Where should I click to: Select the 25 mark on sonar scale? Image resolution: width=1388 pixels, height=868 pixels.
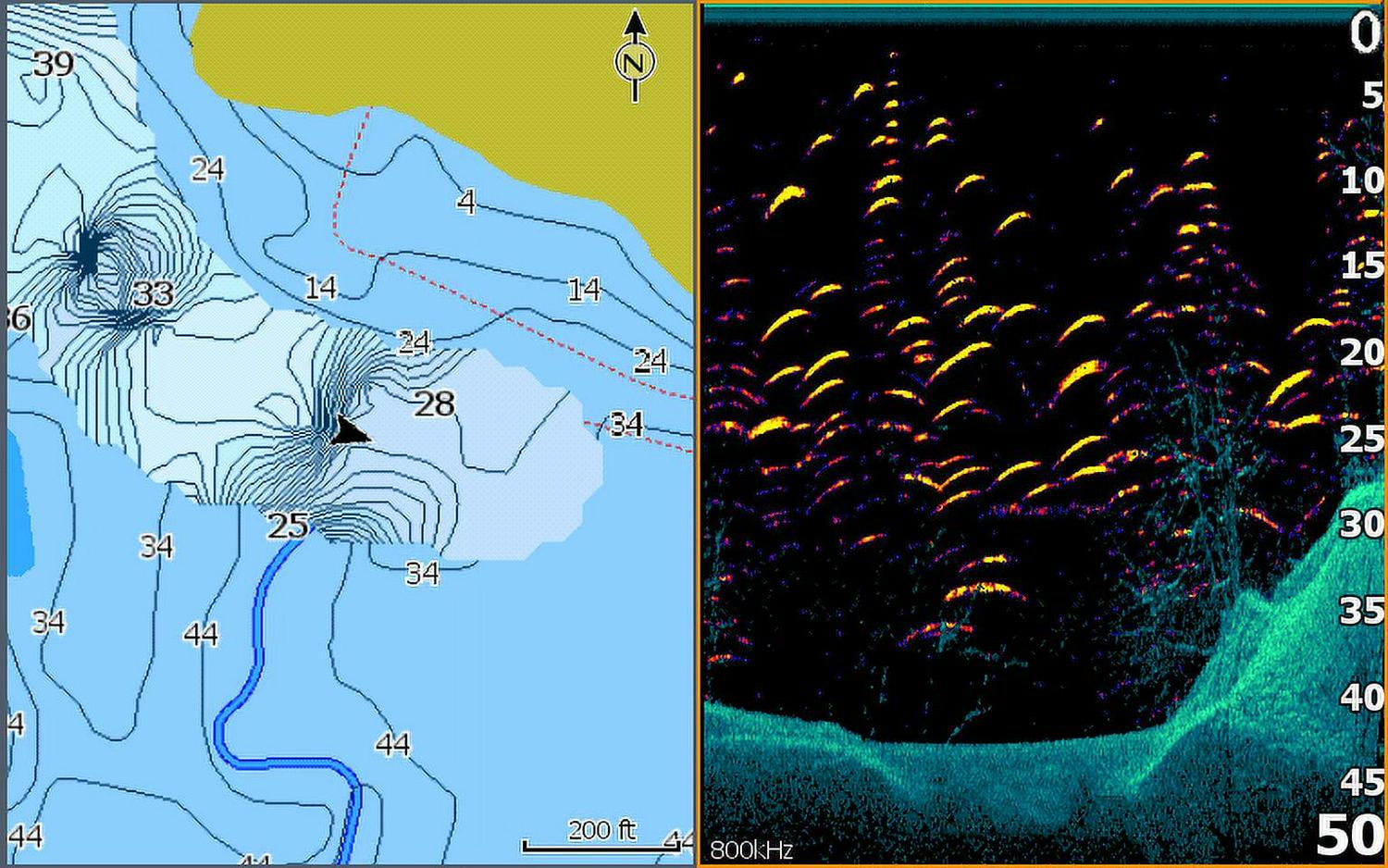pyautogui.click(x=1361, y=439)
